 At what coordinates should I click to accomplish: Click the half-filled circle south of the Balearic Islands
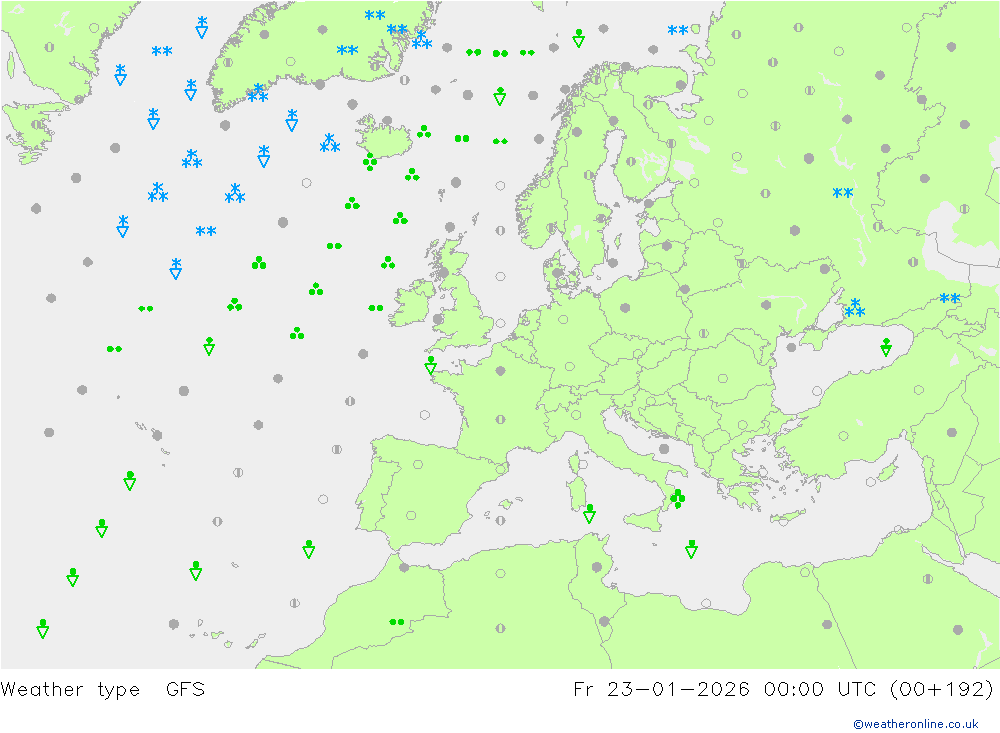[501, 521]
